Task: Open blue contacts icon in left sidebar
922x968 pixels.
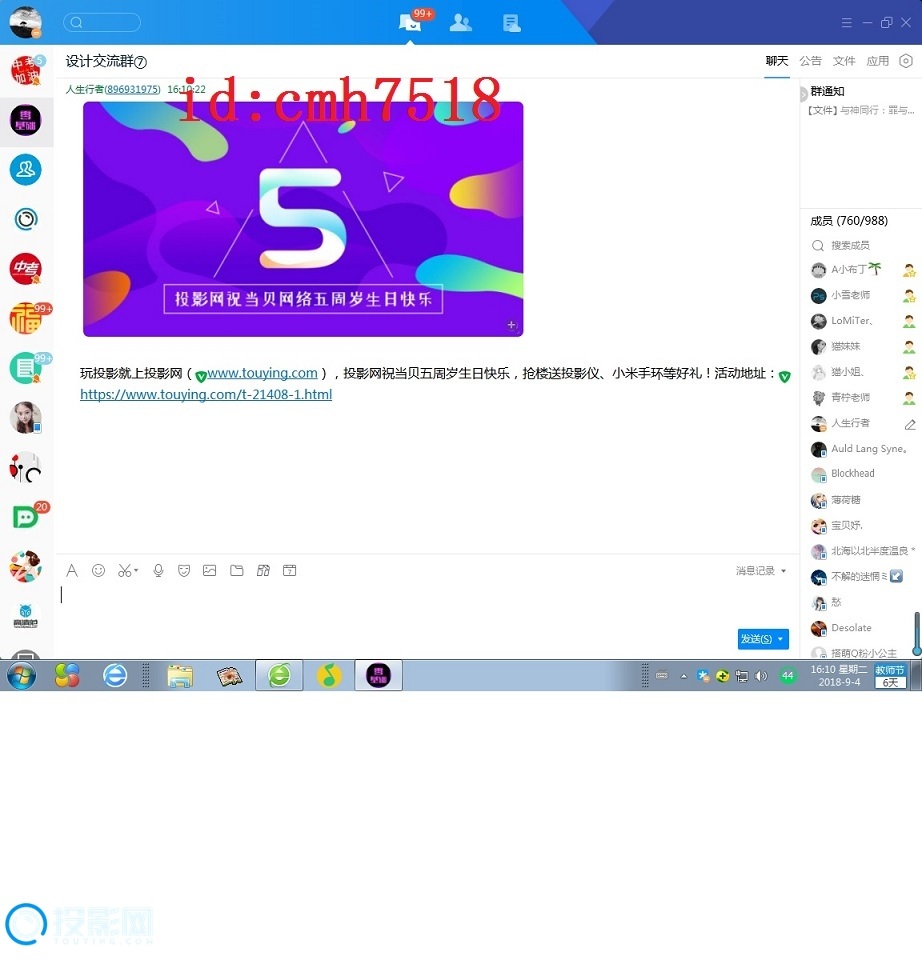Action: [x=25, y=169]
